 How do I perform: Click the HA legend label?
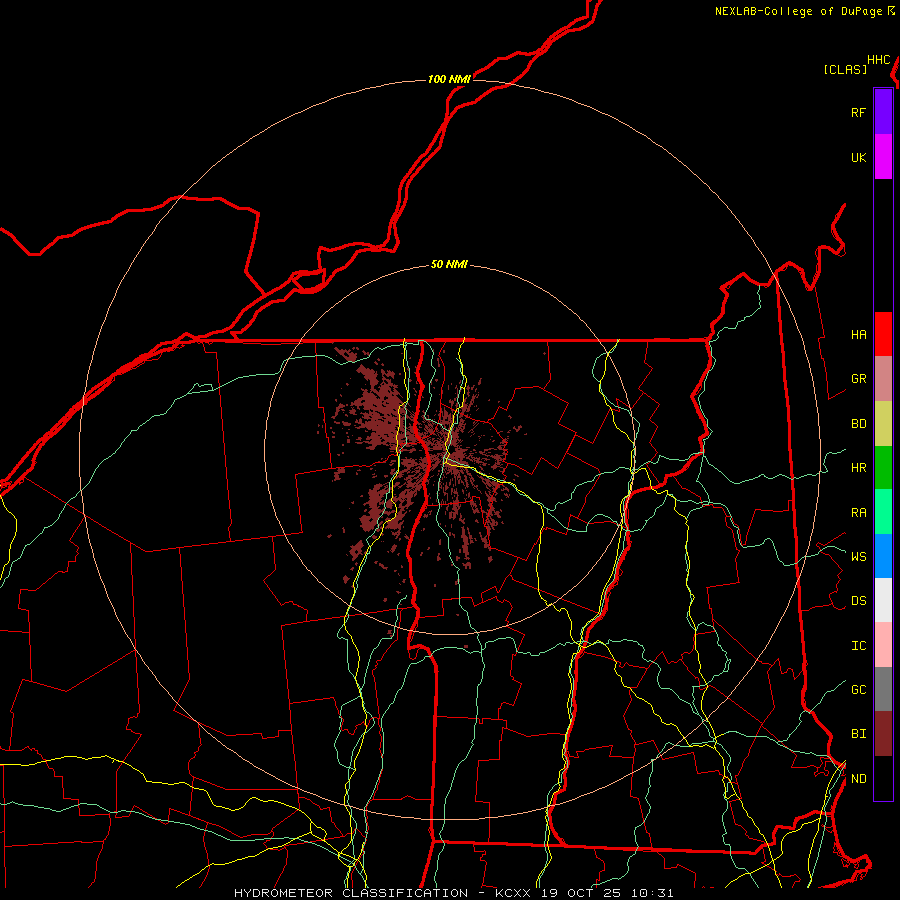[858, 334]
